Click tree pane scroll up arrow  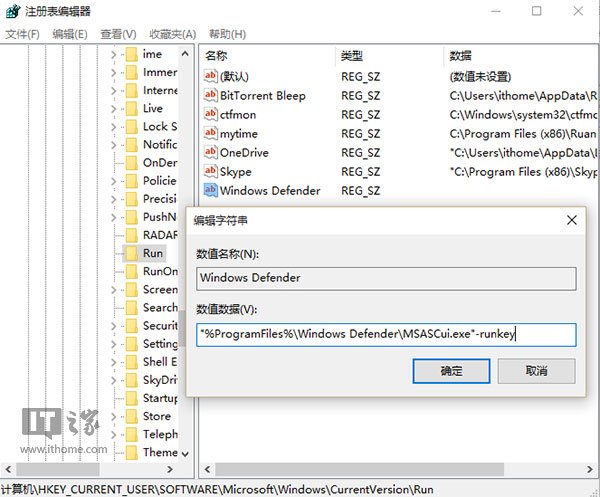click(x=185, y=54)
